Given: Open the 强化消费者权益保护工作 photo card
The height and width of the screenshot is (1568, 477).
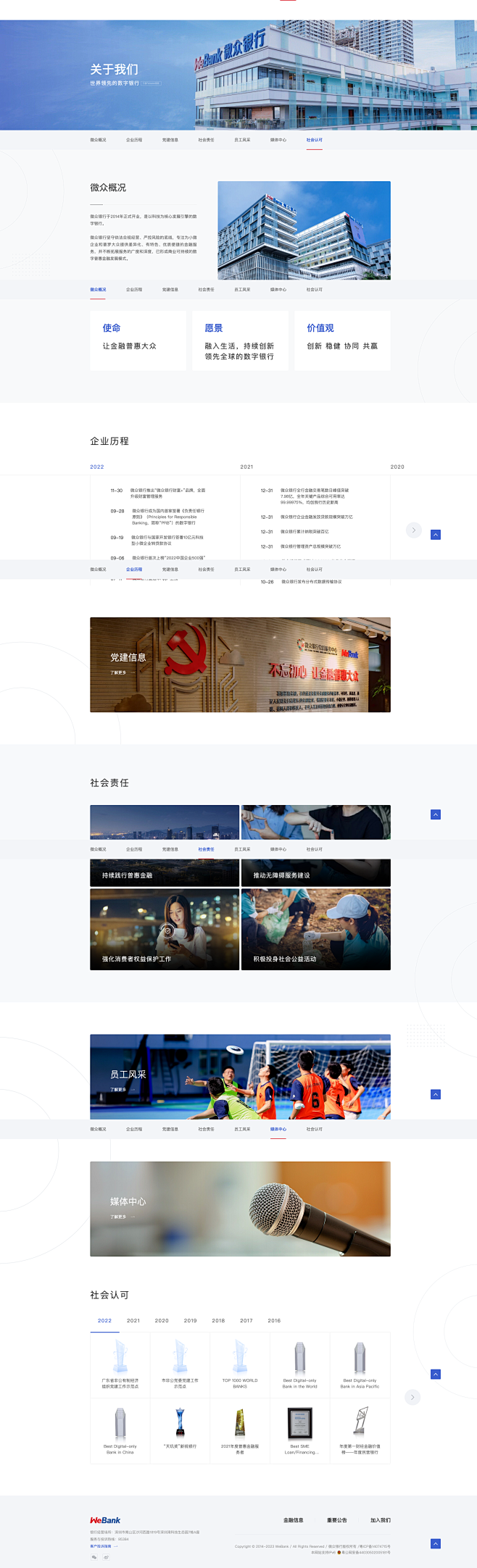Looking at the screenshot, I should pos(165,930).
